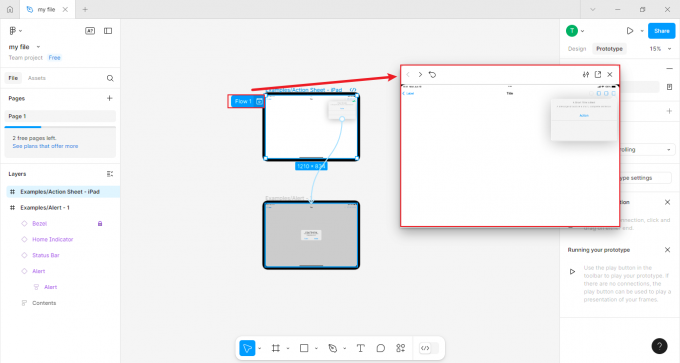Select the Home Indicator layer
The width and height of the screenshot is (680, 363).
[x=52, y=239]
